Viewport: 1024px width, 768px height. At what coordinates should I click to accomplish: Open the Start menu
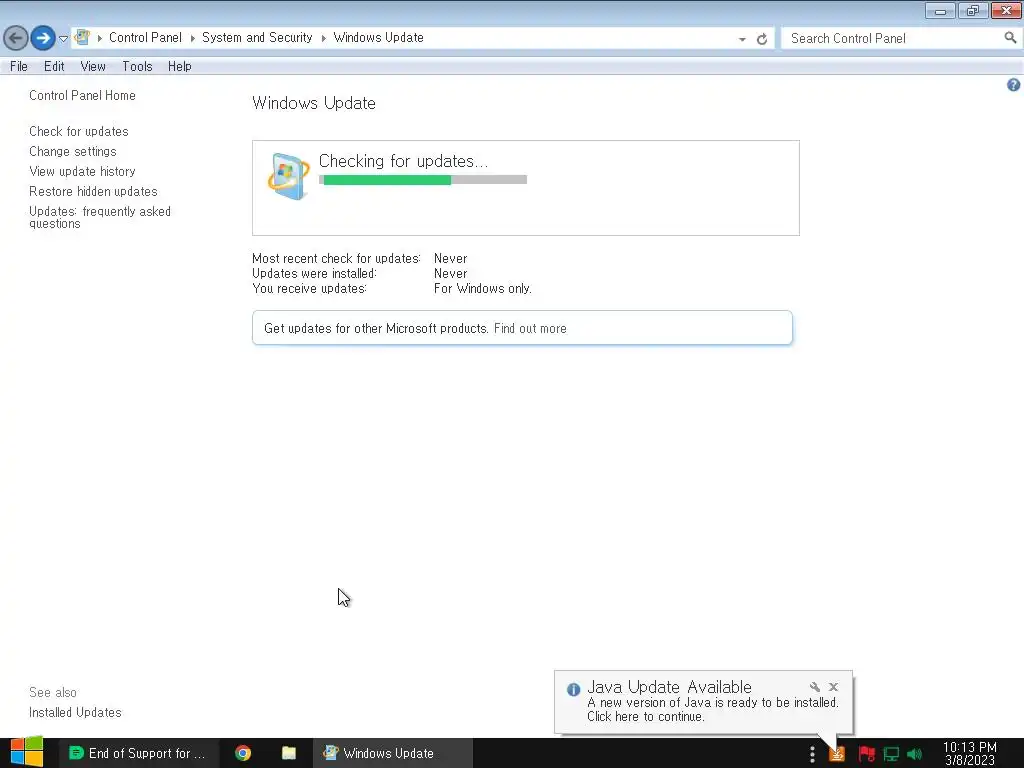coord(26,752)
